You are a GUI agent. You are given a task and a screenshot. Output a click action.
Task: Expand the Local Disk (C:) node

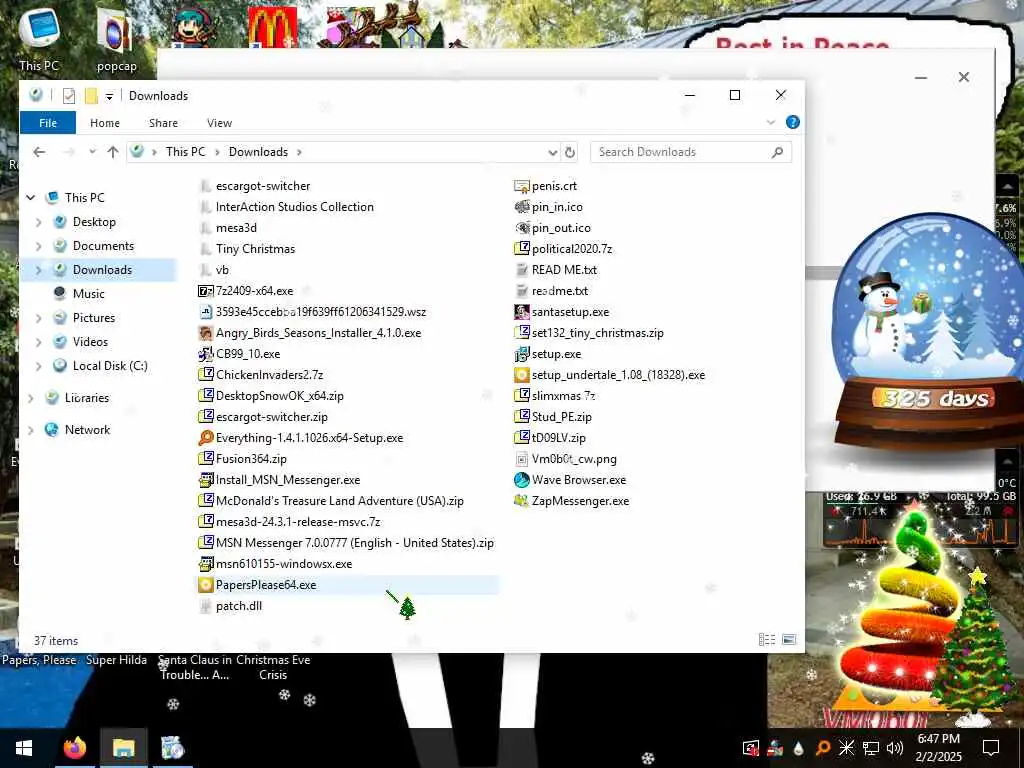point(39,366)
